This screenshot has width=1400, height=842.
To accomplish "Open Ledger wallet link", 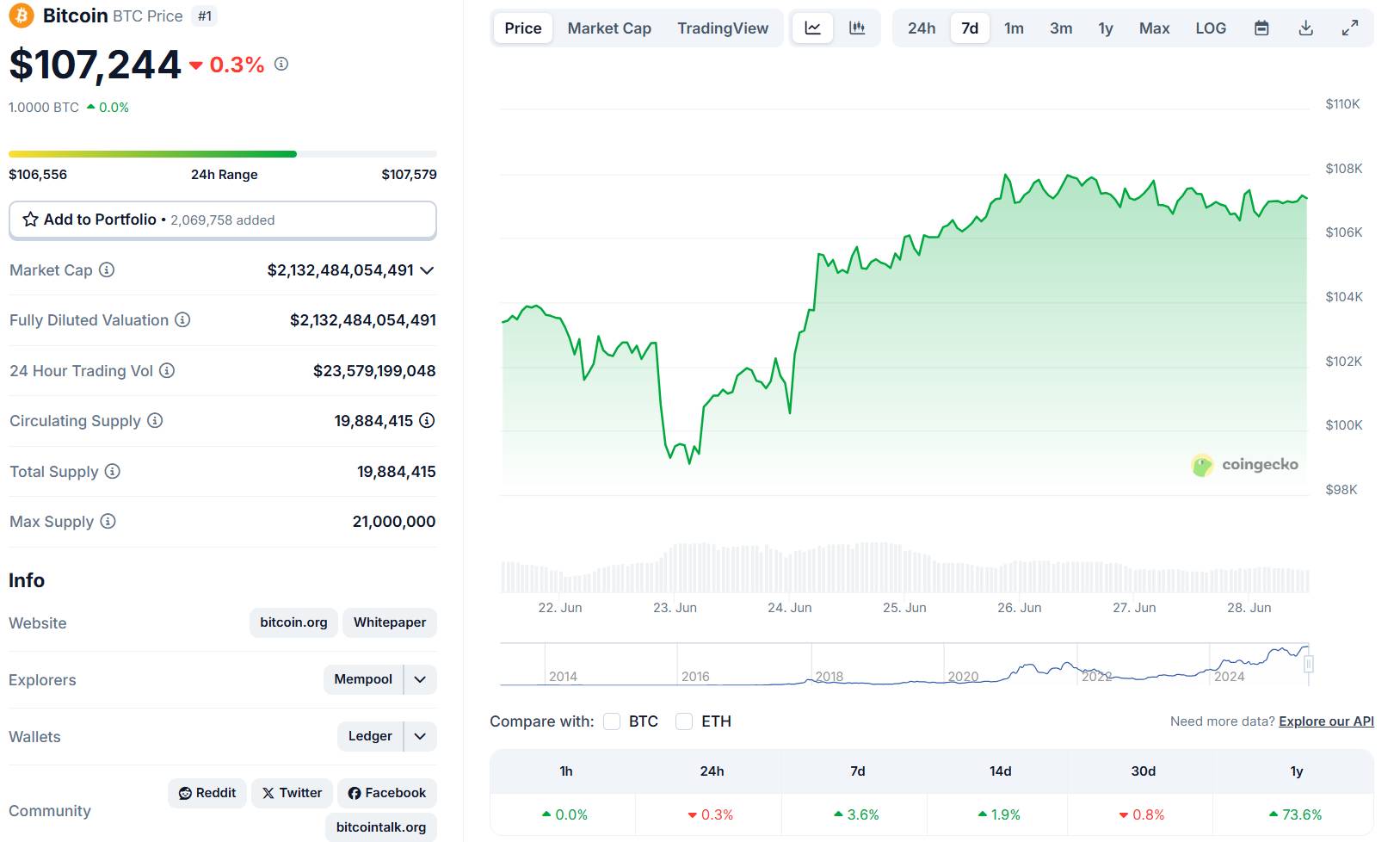I will pyautogui.click(x=370, y=736).
